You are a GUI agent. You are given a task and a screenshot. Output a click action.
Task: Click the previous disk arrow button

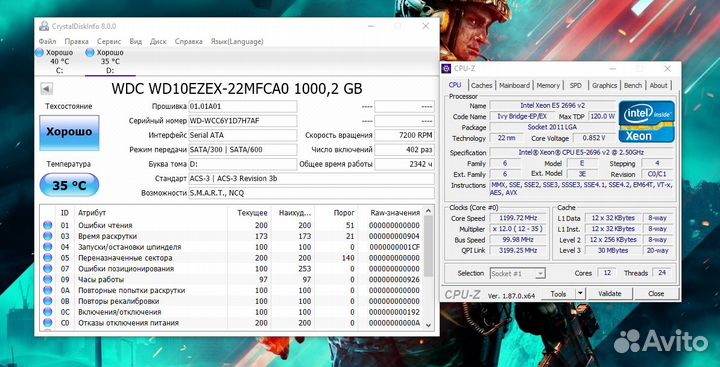tap(46, 88)
